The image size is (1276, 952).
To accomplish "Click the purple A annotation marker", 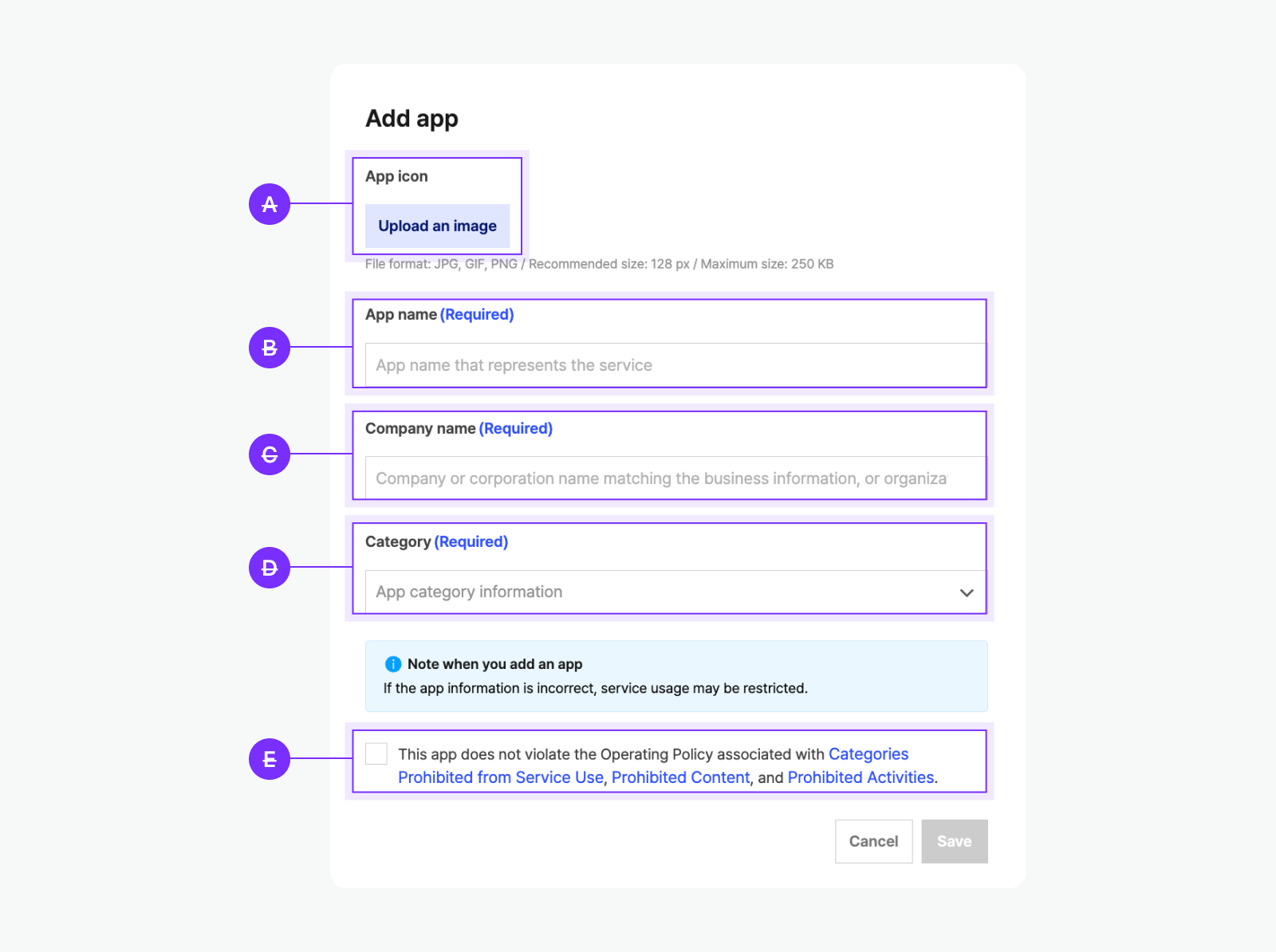I will pos(270,204).
